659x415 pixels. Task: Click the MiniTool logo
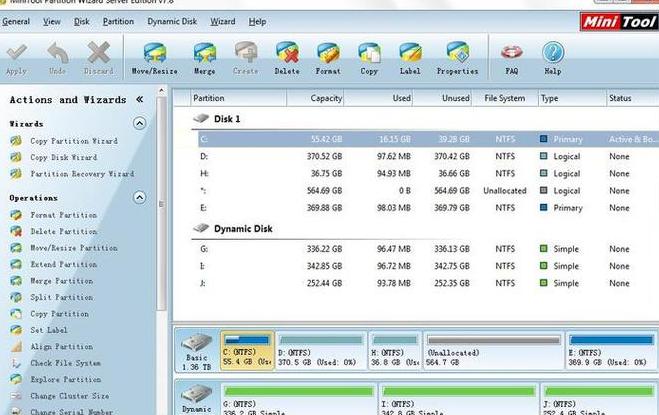619,21
